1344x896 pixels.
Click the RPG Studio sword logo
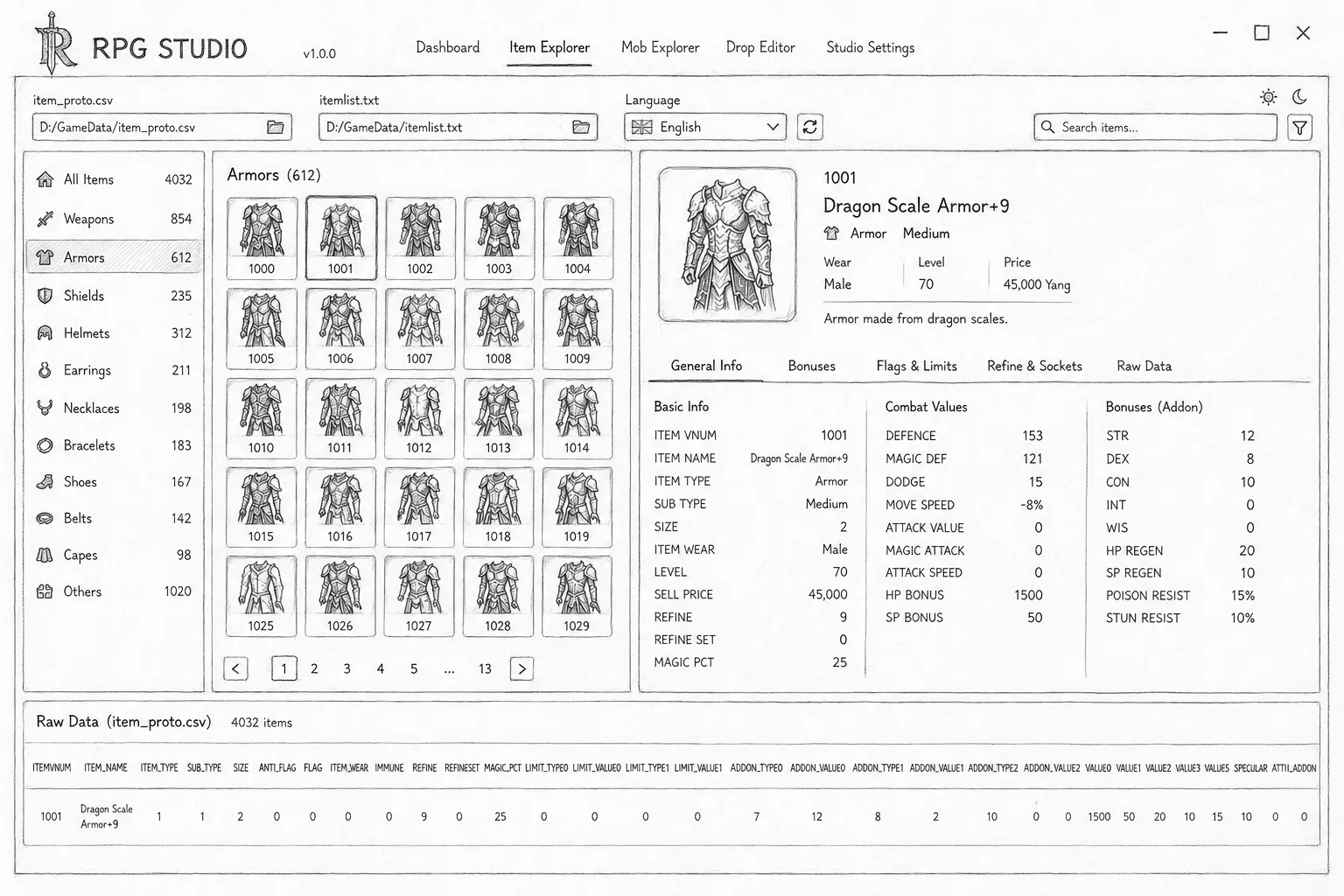click(x=54, y=44)
